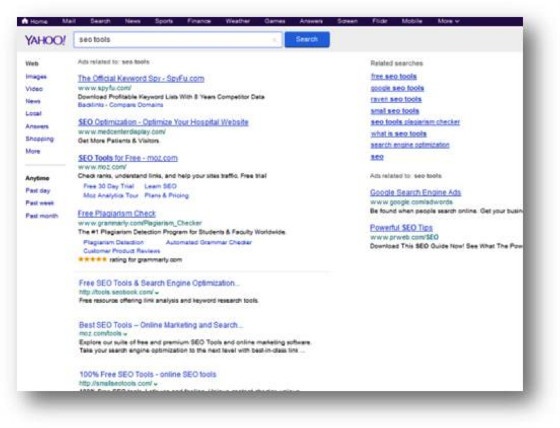The image size is (560, 428).
Task: Open 'The Official Keyword Spy - SpyFu.com' ad
Action: click(141, 78)
